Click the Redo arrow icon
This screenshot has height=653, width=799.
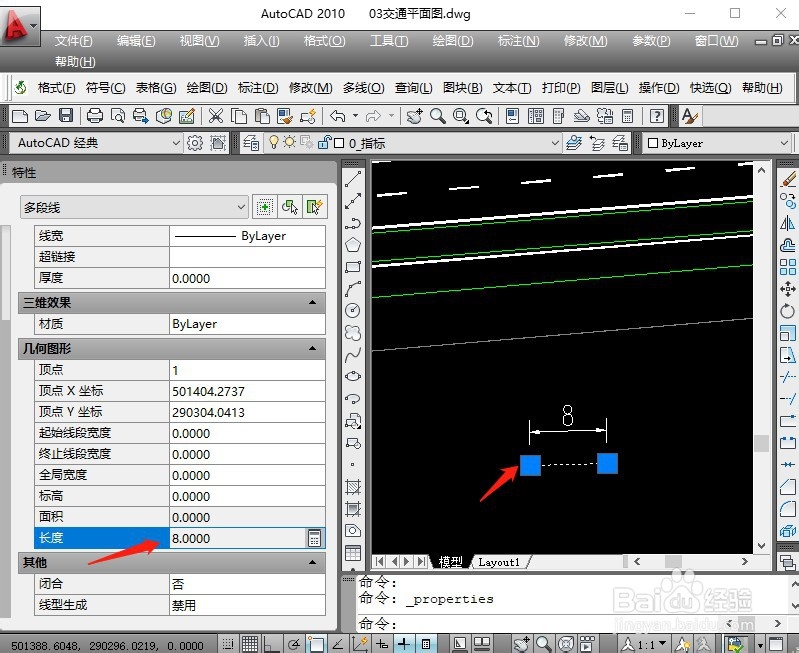tap(374, 116)
